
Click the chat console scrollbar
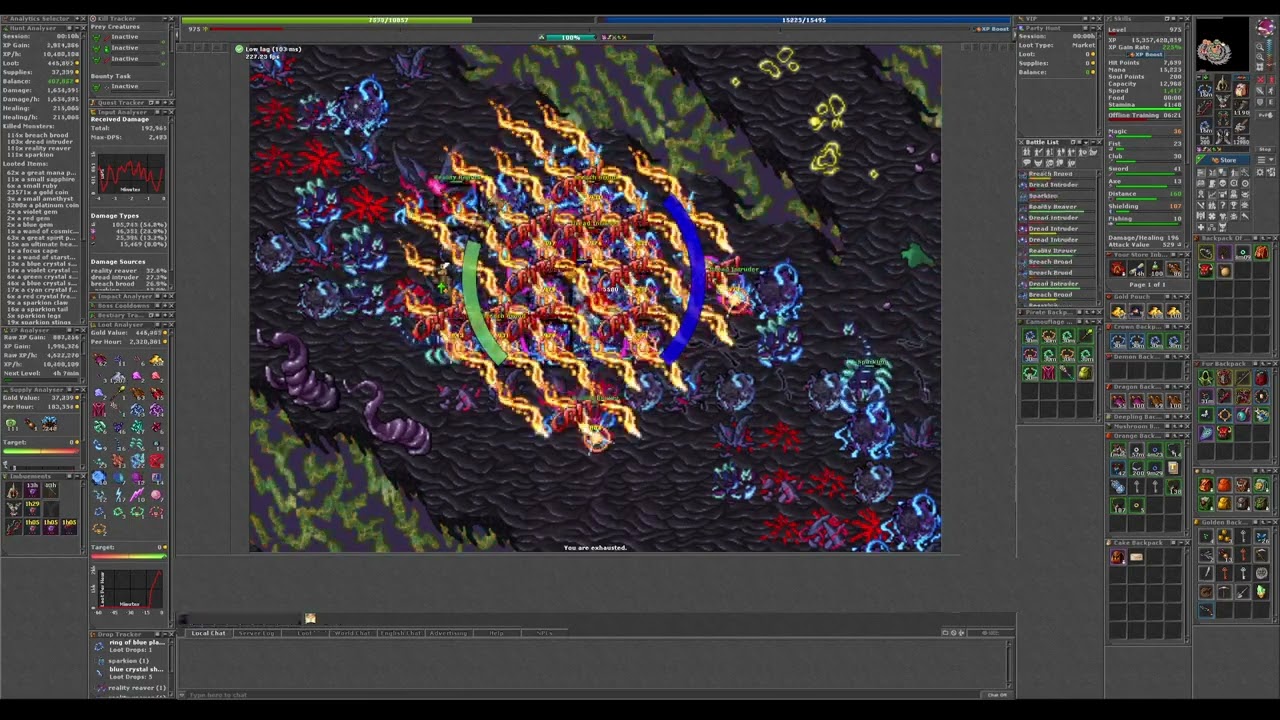pyautogui.click(x=1009, y=664)
